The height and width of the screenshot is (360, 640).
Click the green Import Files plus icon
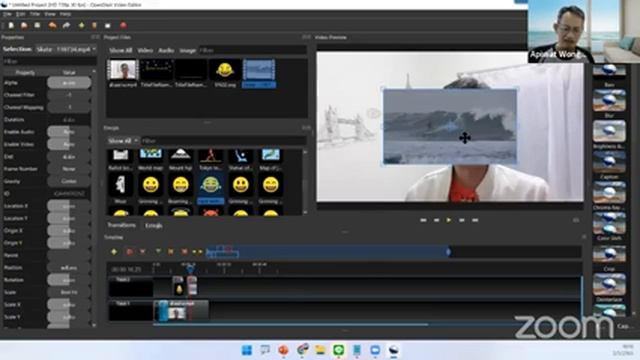pos(81,25)
